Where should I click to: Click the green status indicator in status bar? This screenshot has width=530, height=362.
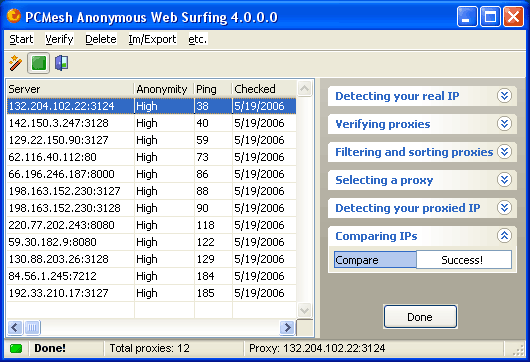point(16,348)
